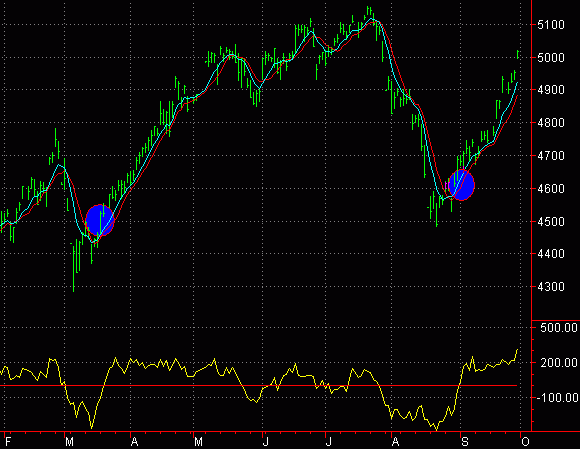Click the red horizontal zero line in oscillator

pos(259,385)
